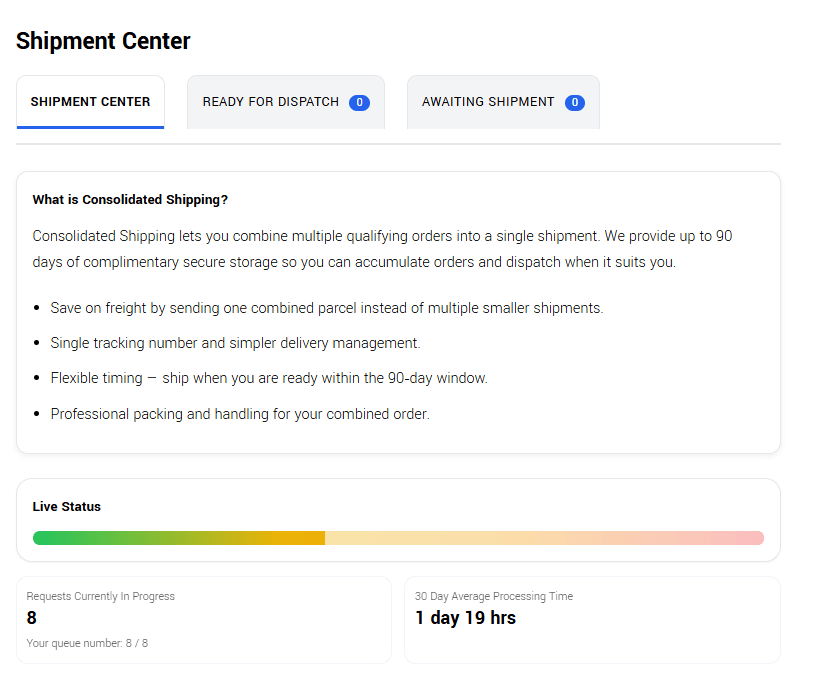Image resolution: width=823 pixels, height=688 pixels.
Task: Click the "What is Consolidated Shipping?" heading
Action: 130,200
